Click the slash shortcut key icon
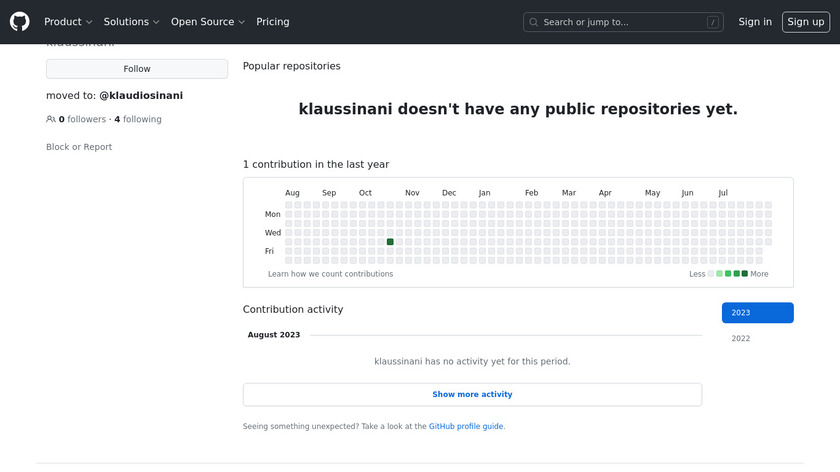This screenshot has width=840, height=472. click(712, 22)
